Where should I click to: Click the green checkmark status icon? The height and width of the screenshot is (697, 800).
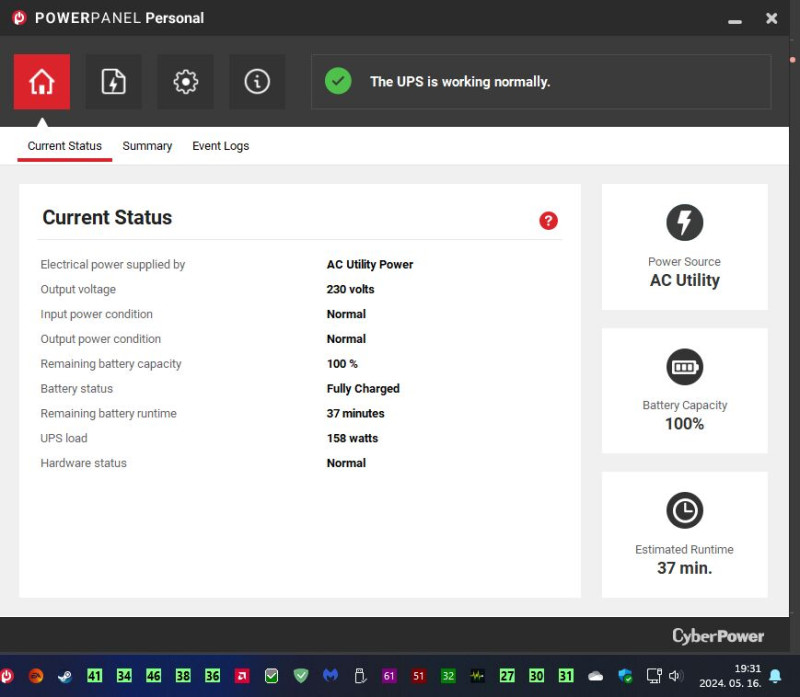pos(338,81)
